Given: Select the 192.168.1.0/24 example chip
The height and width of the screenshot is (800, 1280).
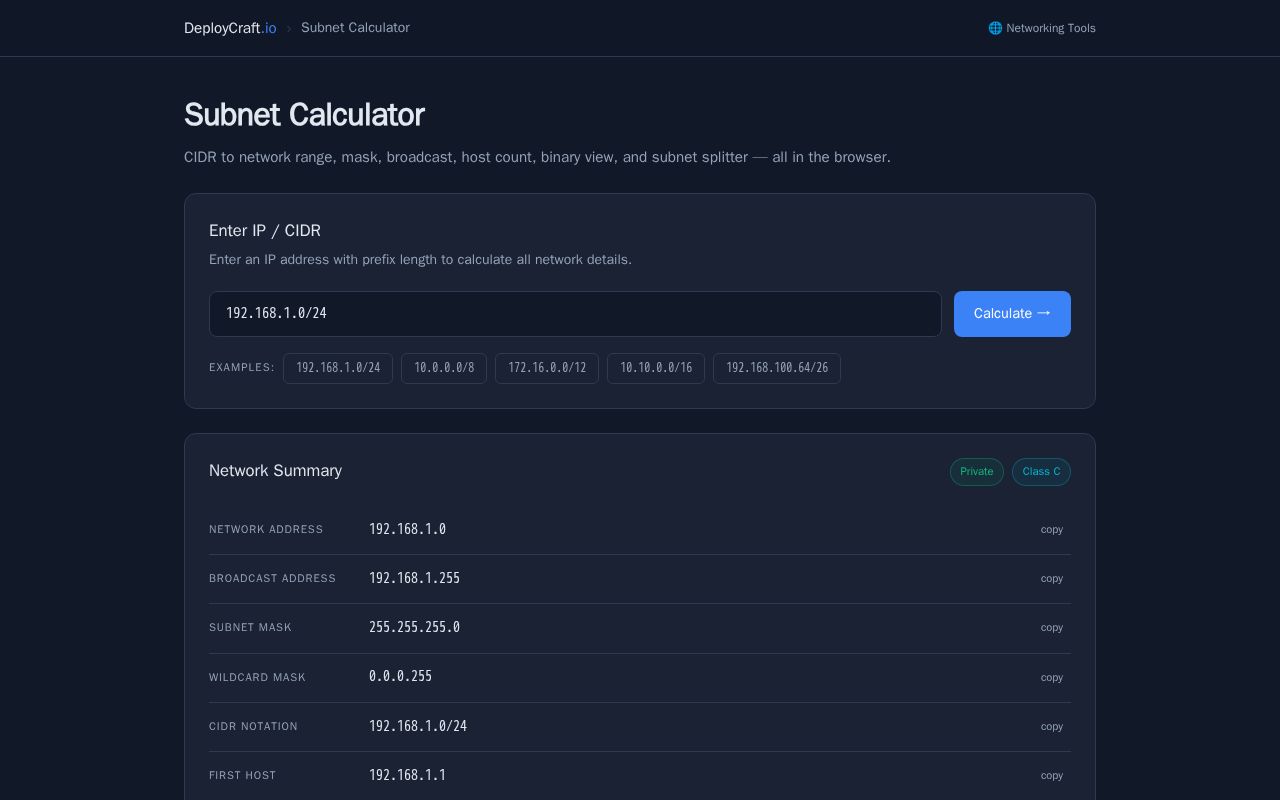Looking at the screenshot, I should (338, 368).
